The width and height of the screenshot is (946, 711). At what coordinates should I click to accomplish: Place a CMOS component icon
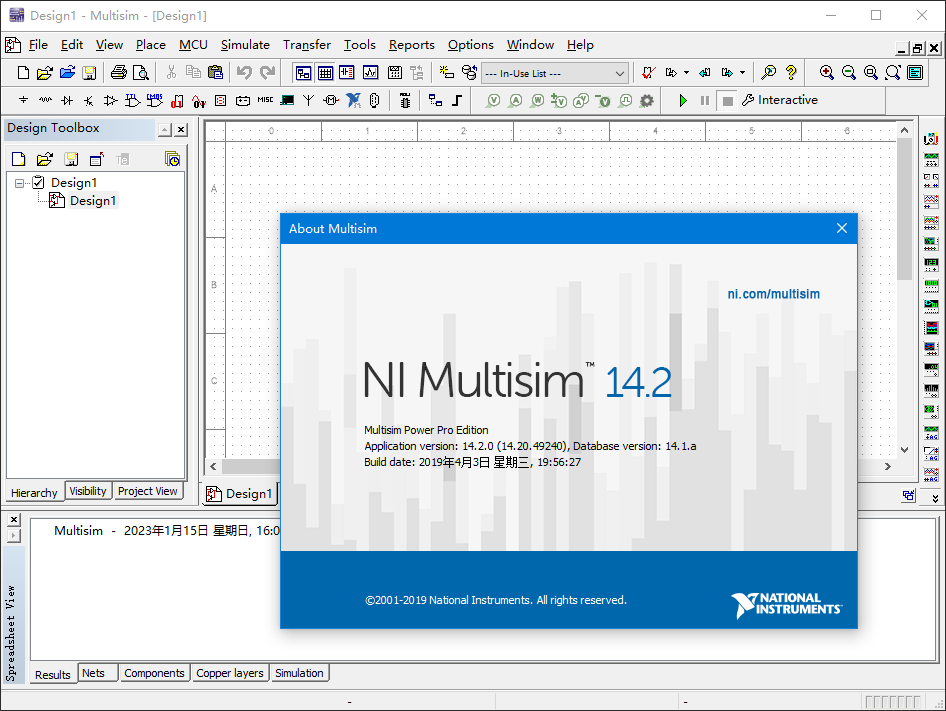coord(154,100)
